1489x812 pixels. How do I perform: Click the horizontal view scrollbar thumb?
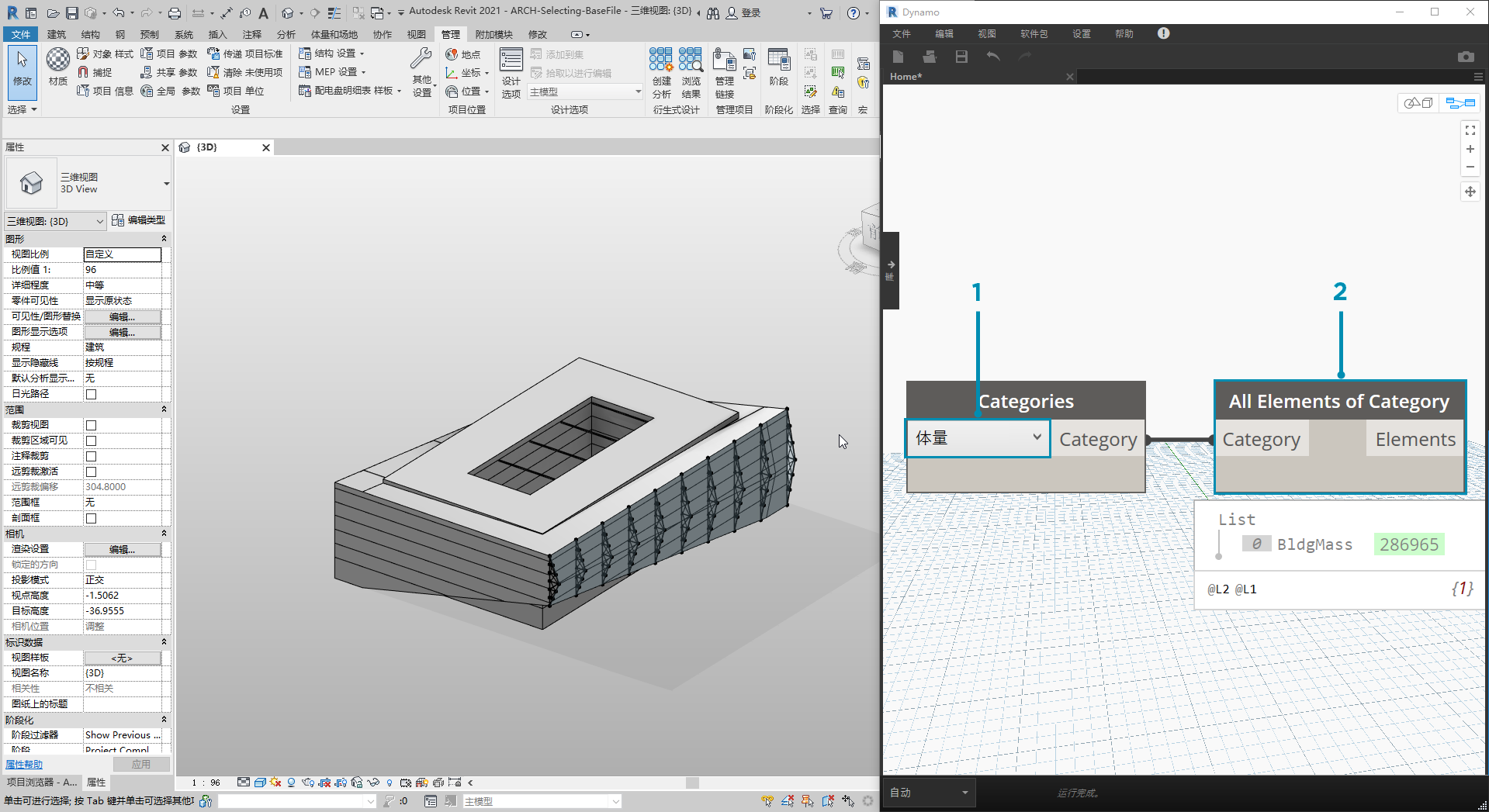(x=692, y=783)
